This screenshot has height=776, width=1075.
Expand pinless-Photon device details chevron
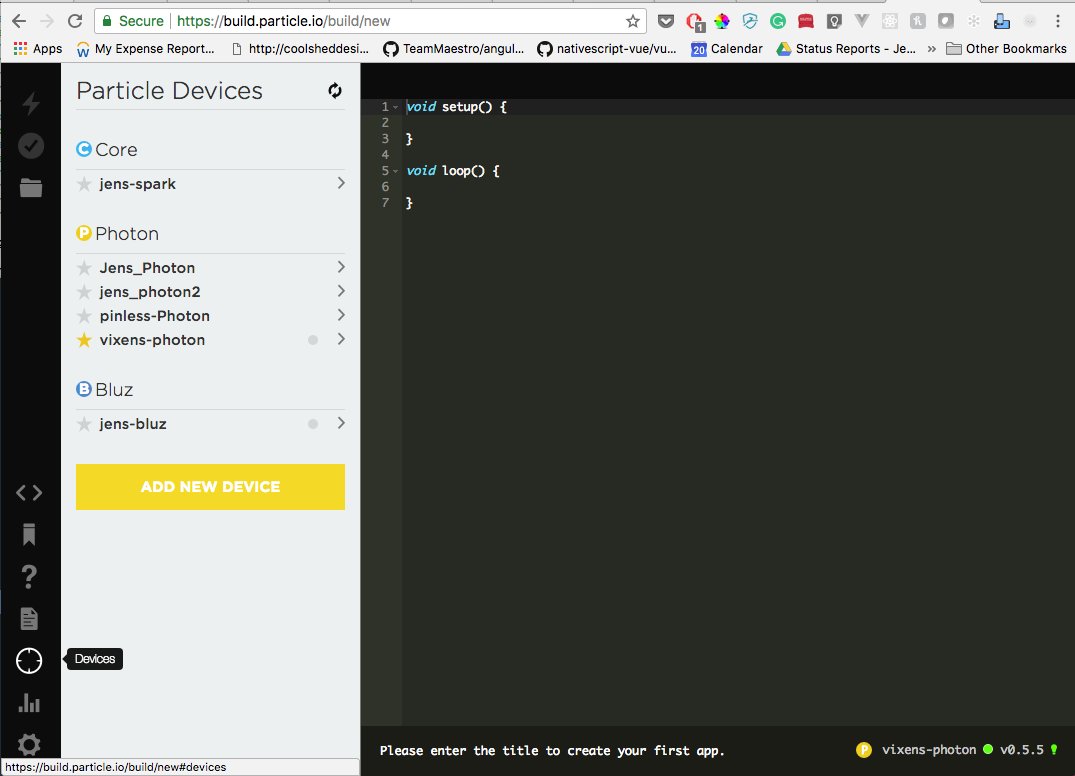(x=341, y=315)
